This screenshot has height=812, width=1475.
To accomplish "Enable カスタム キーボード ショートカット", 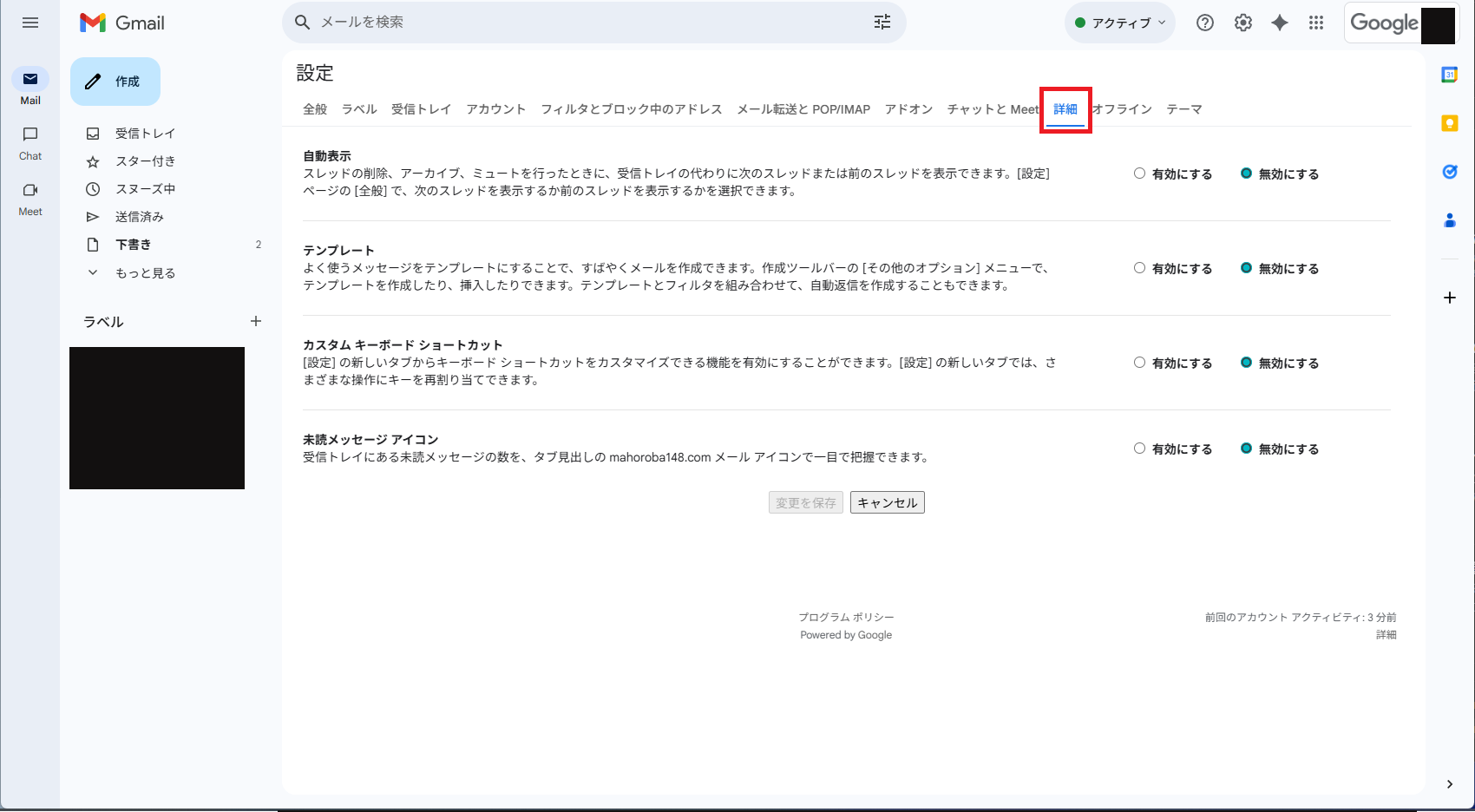I will click(1139, 363).
